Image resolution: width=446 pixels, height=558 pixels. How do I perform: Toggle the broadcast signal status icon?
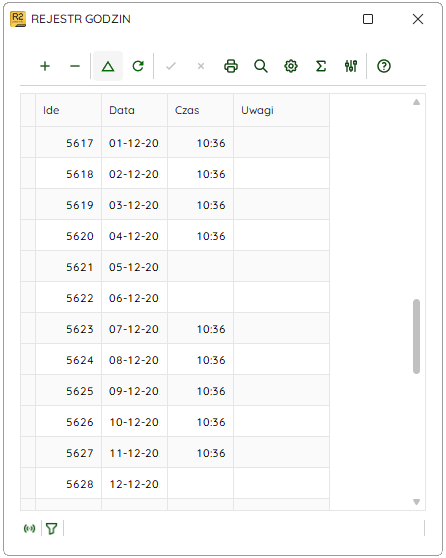pos(30,529)
